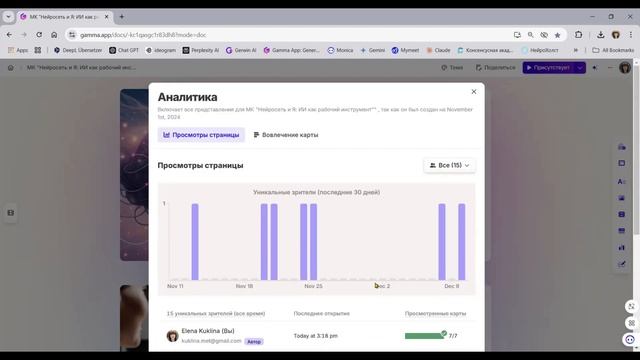The image size is (640, 360).
Task: Expand the present options arrow
Action: pos(580,67)
